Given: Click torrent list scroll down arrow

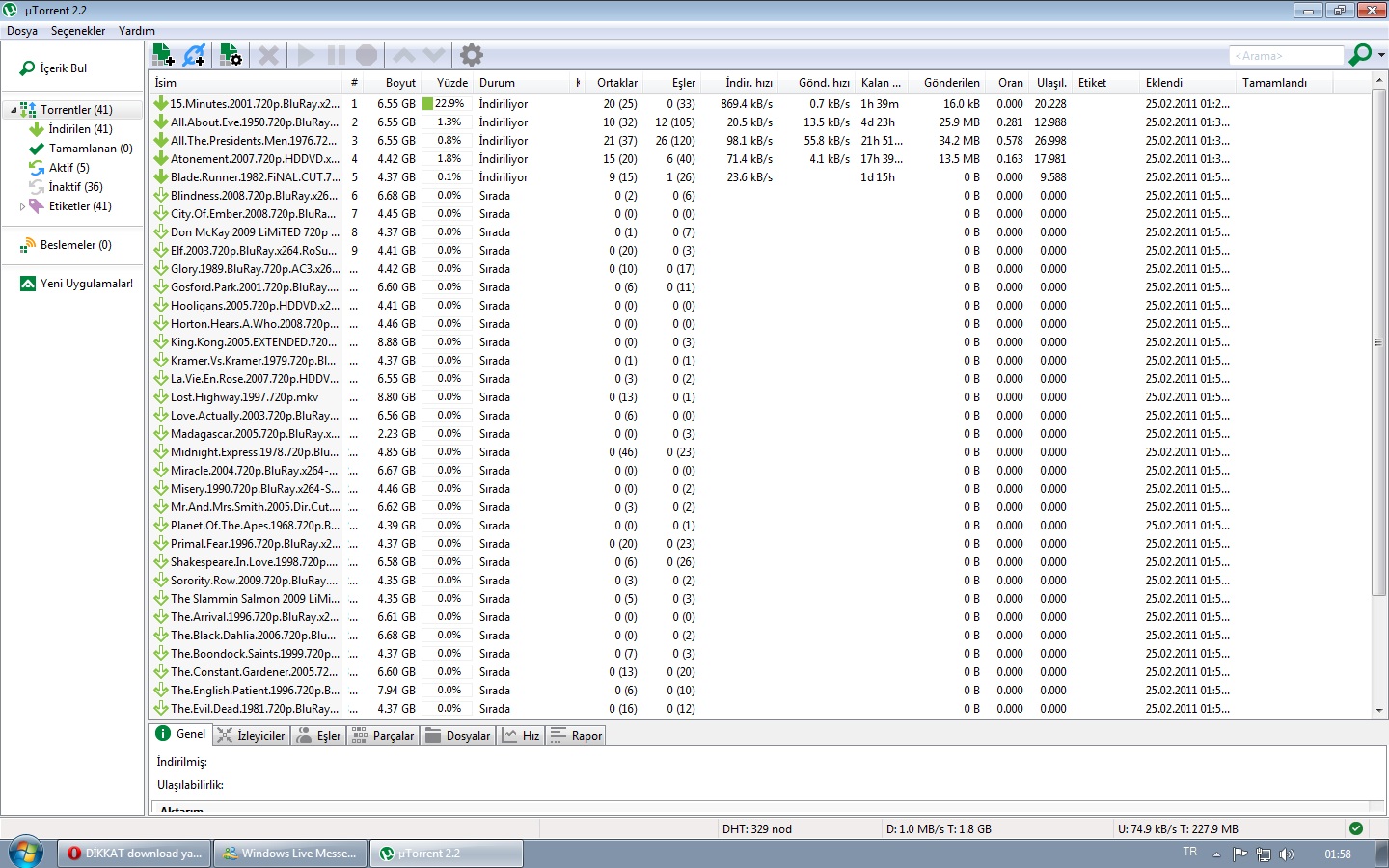Looking at the screenshot, I should point(1378,711).
